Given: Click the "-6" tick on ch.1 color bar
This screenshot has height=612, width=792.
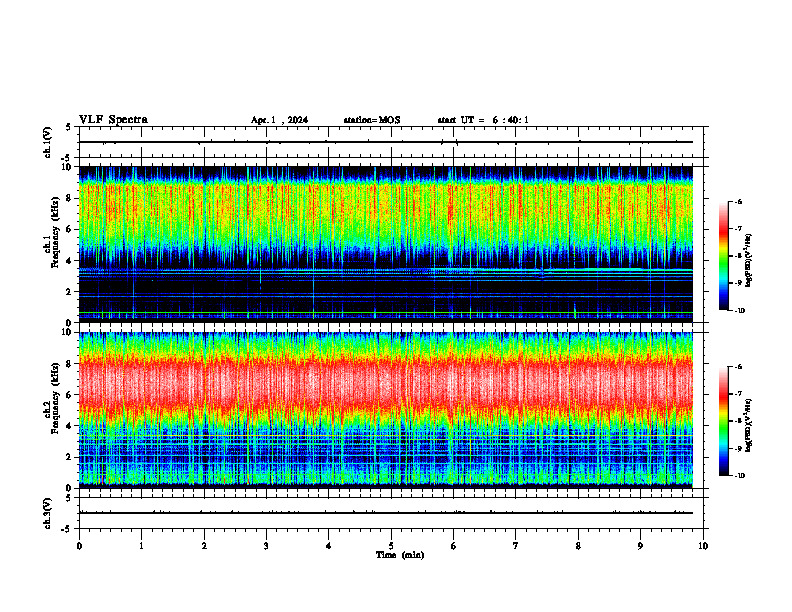Looking at the screenshot, I should pyautogui.click(x=738, y=202).
